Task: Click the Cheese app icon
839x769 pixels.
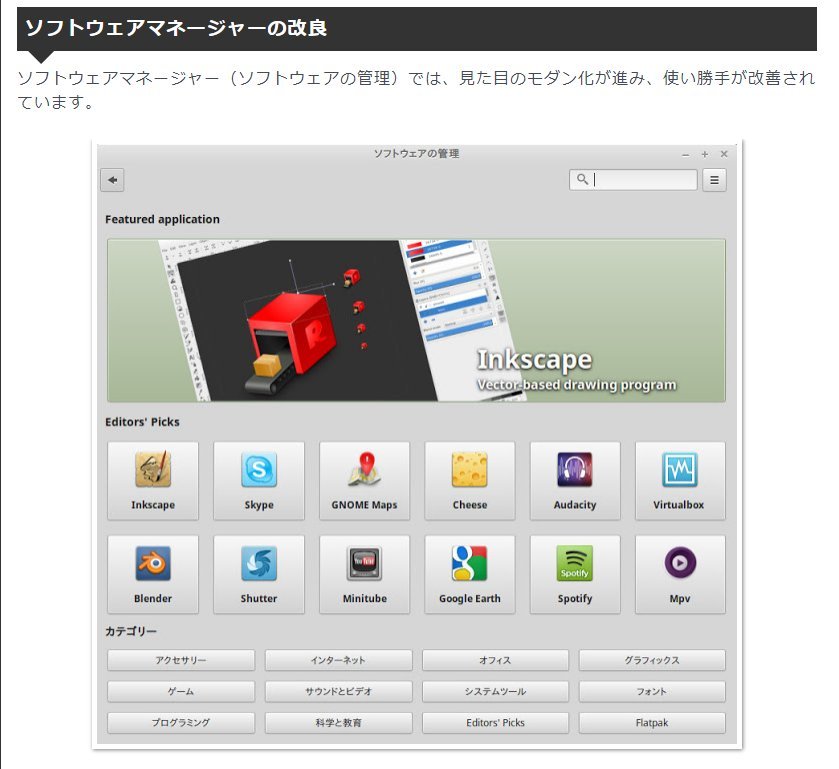Action: tap(469, 480)
